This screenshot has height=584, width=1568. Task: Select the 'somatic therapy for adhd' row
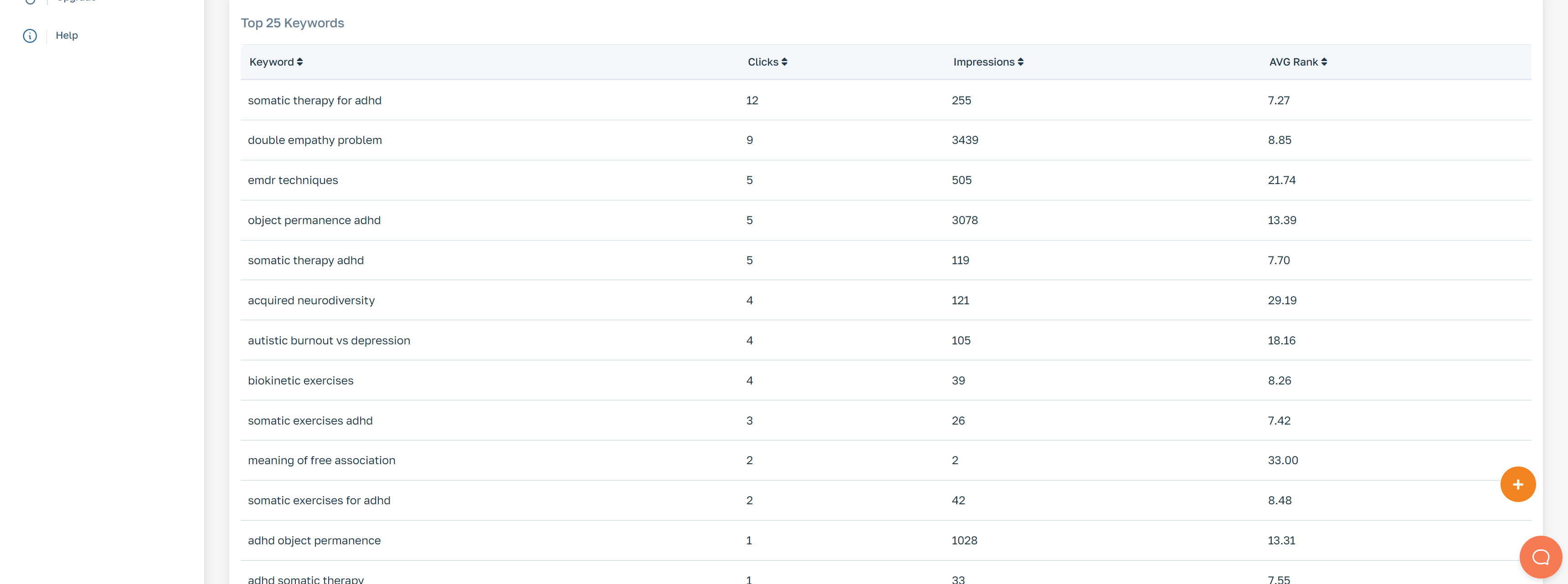point(314,100)
